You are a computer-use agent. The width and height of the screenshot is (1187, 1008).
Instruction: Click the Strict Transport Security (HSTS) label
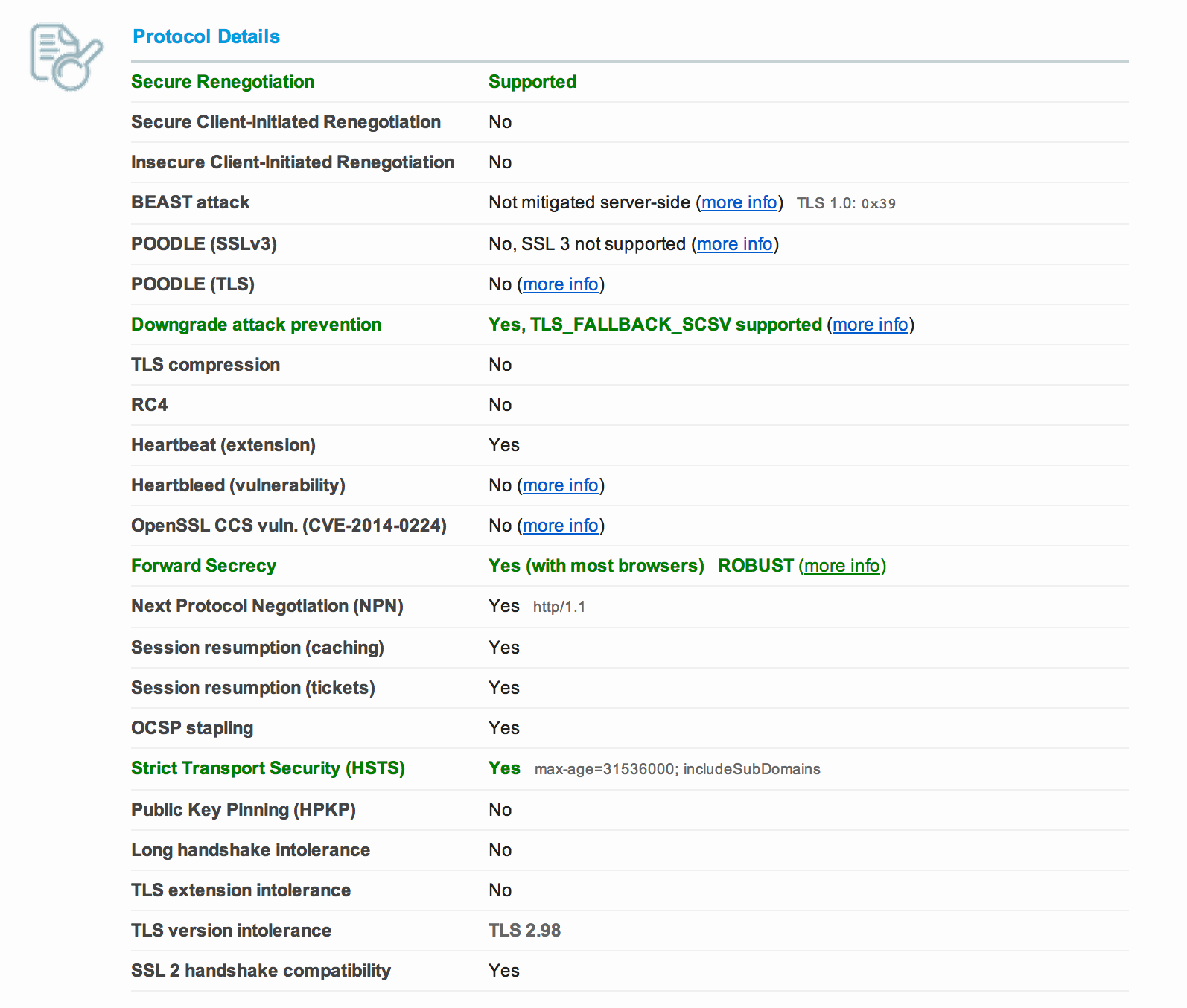[267, 768]
